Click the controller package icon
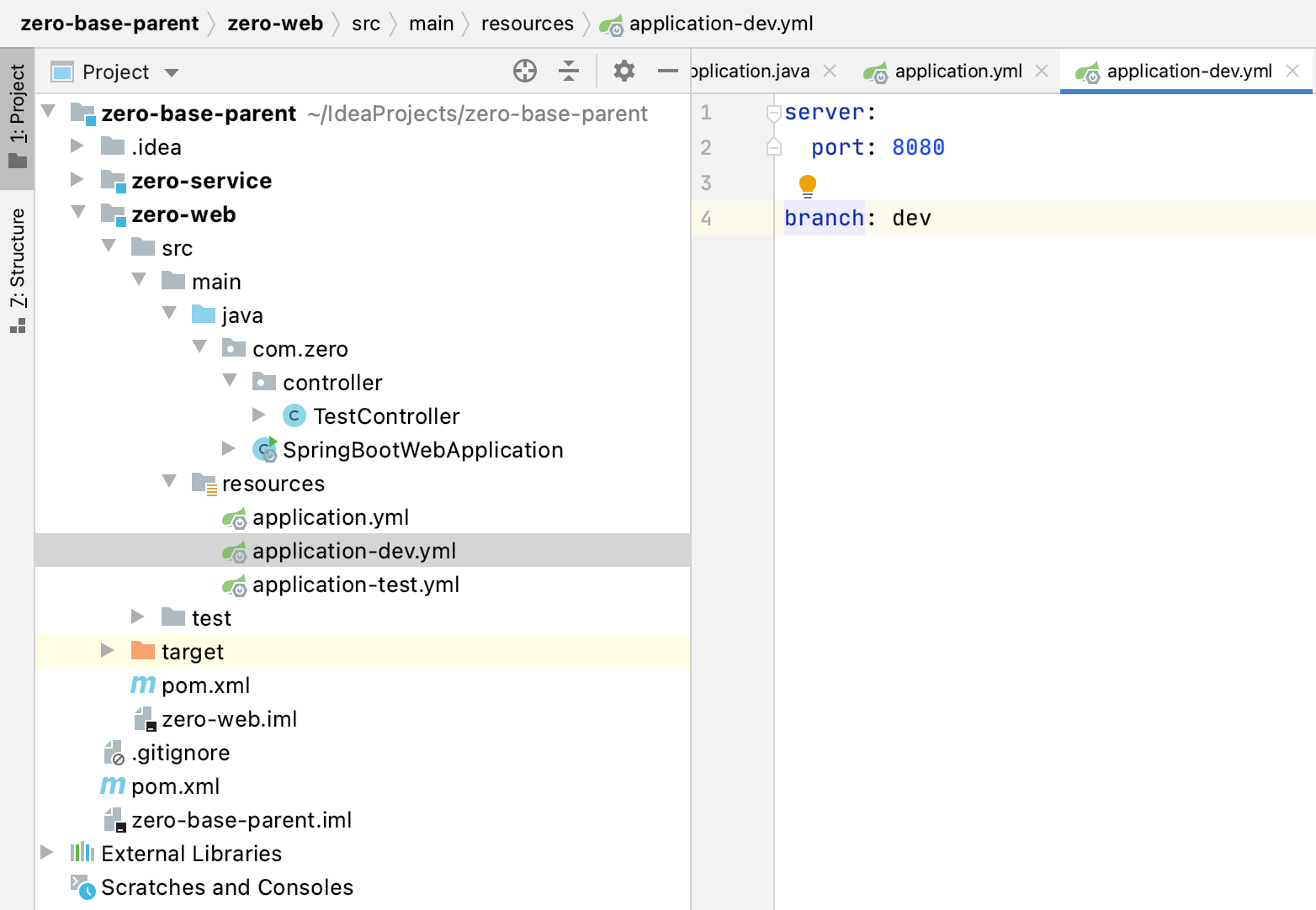Viewport: 1316px width, 910px height. point(264,382)
